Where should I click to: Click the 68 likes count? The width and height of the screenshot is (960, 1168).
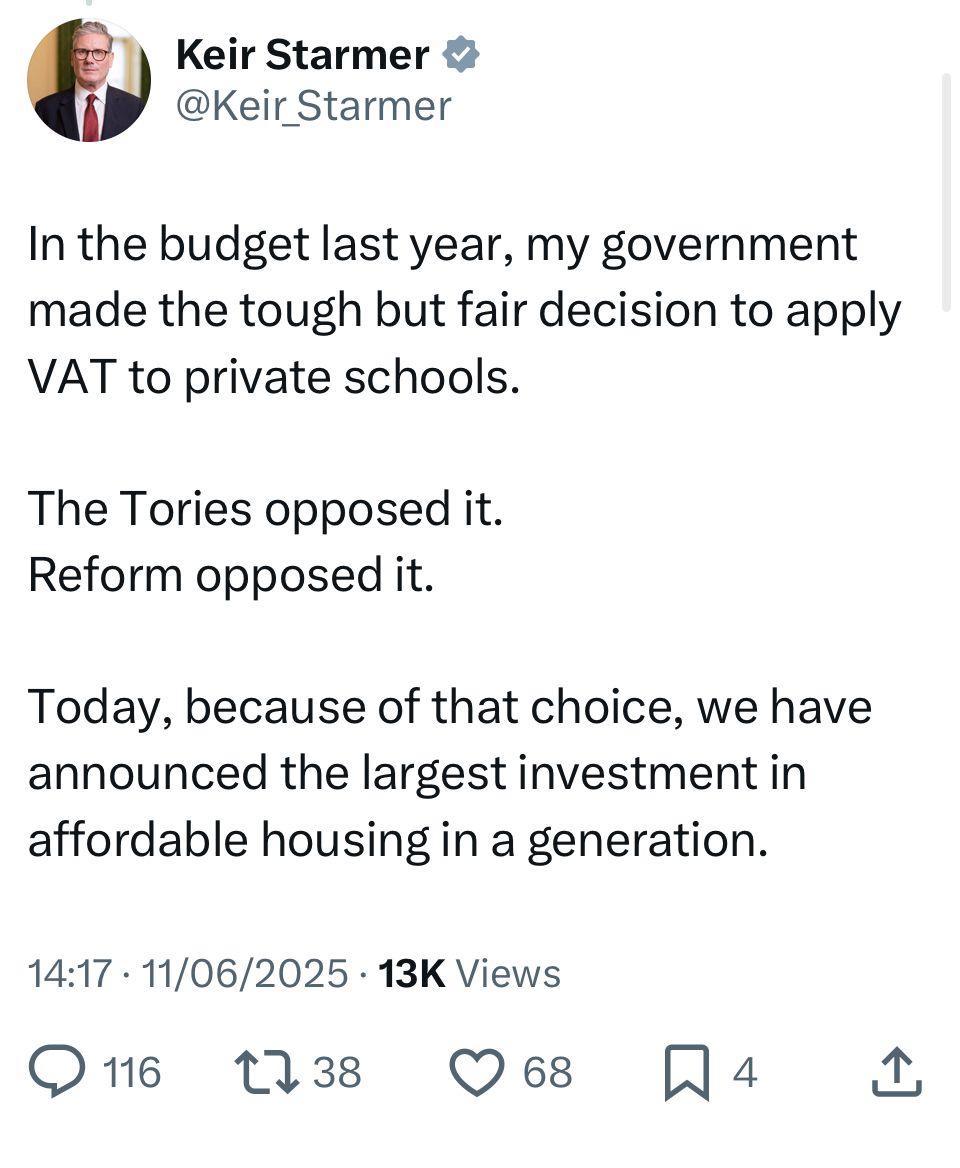tap(547, 1073)
